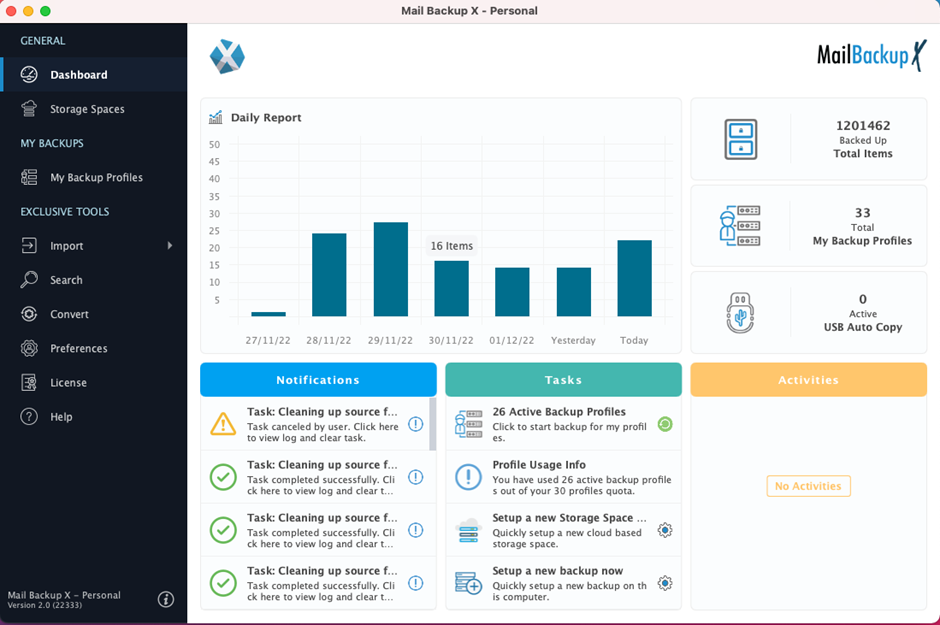940x625 pixels.
Task: Click the Total My Backup Profiles card icon
Action: [740, 226]
